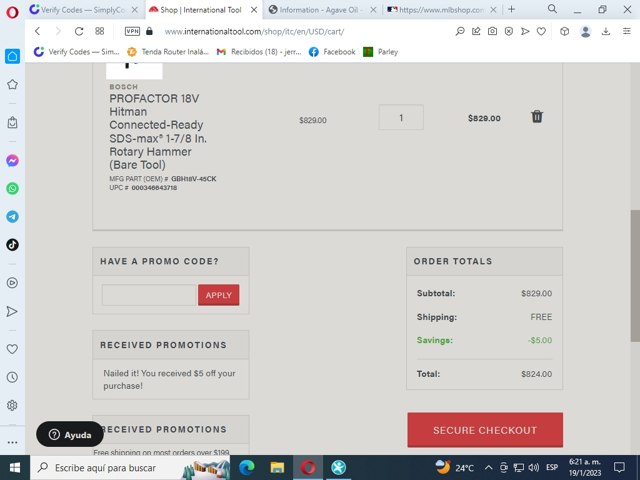The image size is (640, 480).
Task: Open Verify Codes bookmark
Action: point(77,52)
